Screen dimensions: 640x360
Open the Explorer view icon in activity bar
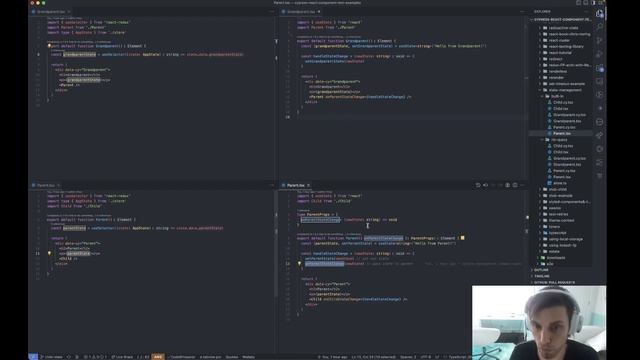pyautogui.click(x=600, y=13)
